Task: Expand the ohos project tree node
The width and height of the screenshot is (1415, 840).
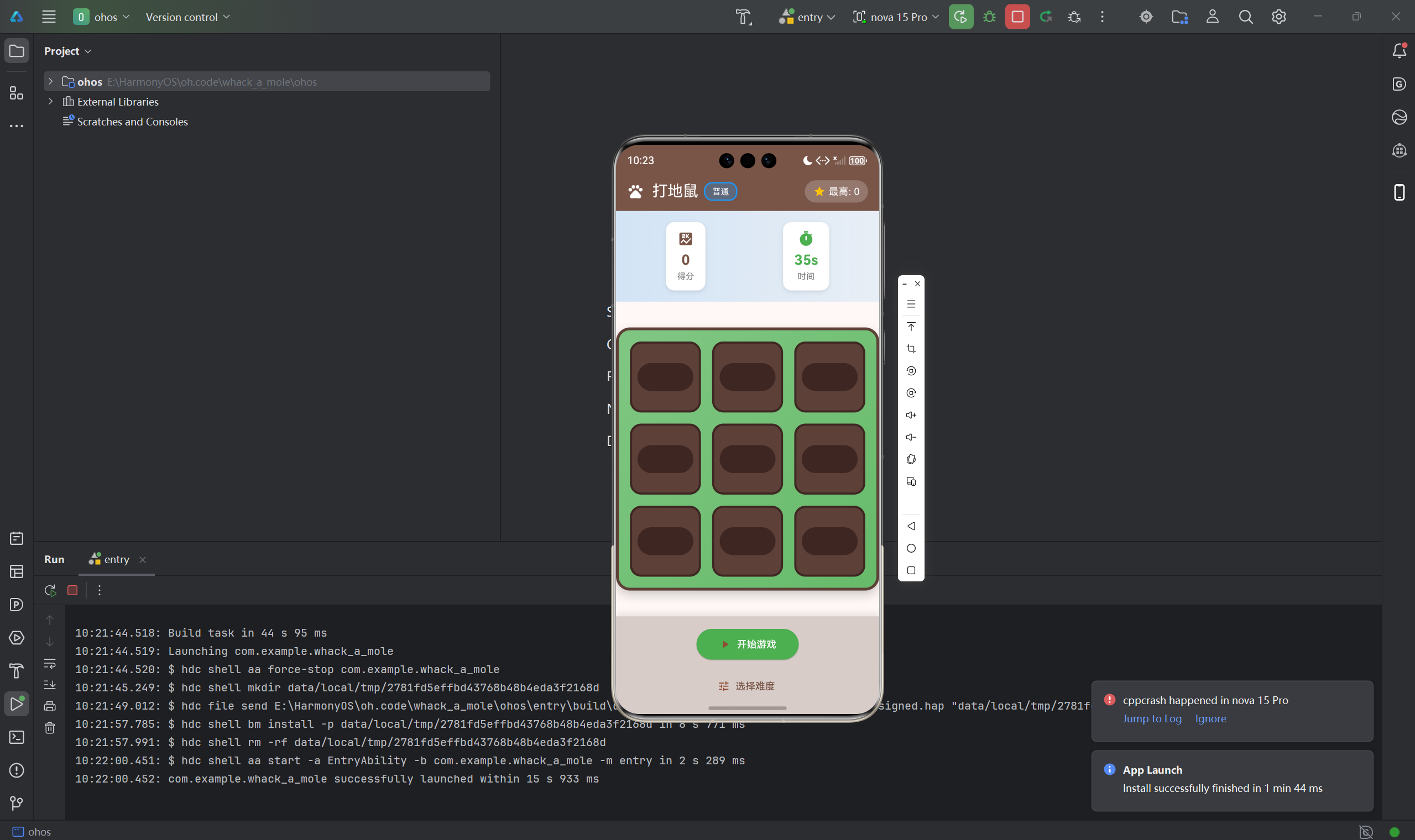Action: tap(51, 81)
